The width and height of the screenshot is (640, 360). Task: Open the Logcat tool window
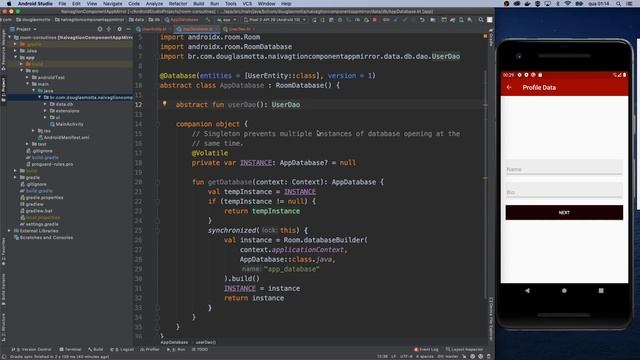[x=122, y=349]
